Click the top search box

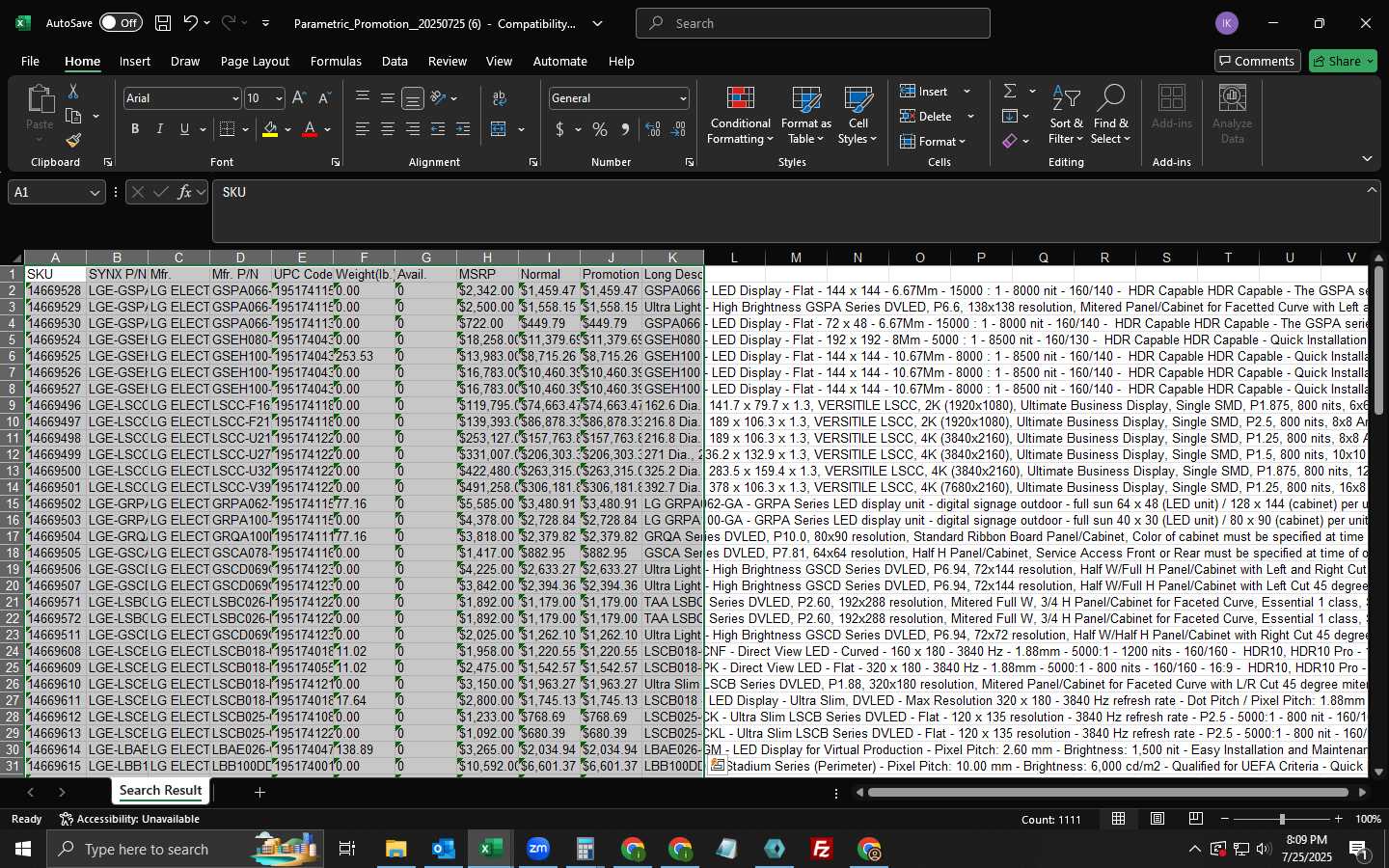click(813, 23)
